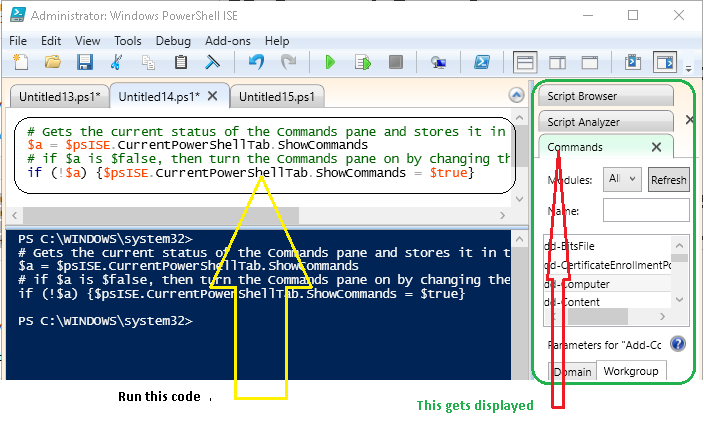Clear the console pane icon
The image size is (704, 431).
point(212,62)
